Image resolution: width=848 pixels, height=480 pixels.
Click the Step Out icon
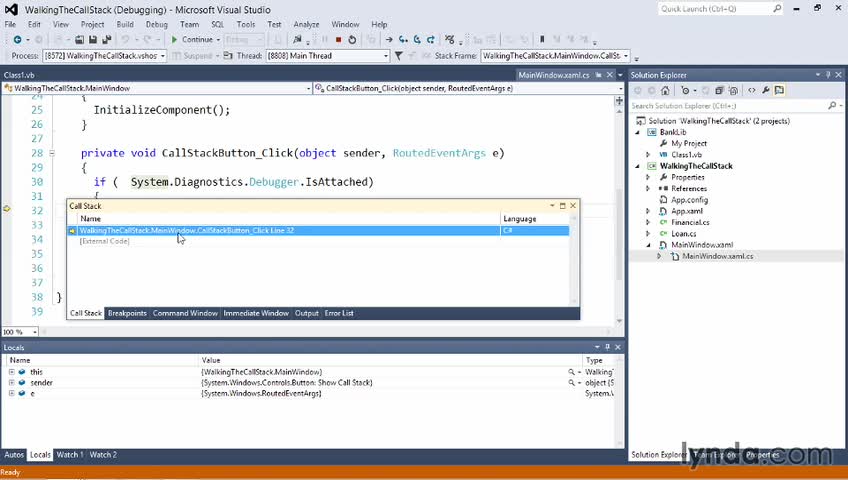430,39
